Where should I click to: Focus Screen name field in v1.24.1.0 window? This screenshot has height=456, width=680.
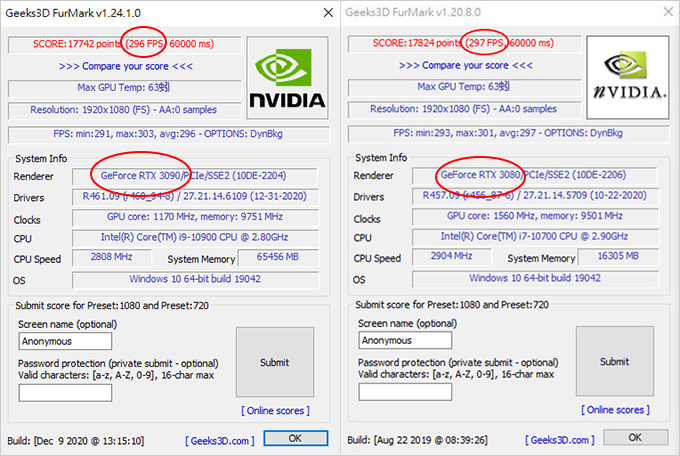(x=65, y=341)
